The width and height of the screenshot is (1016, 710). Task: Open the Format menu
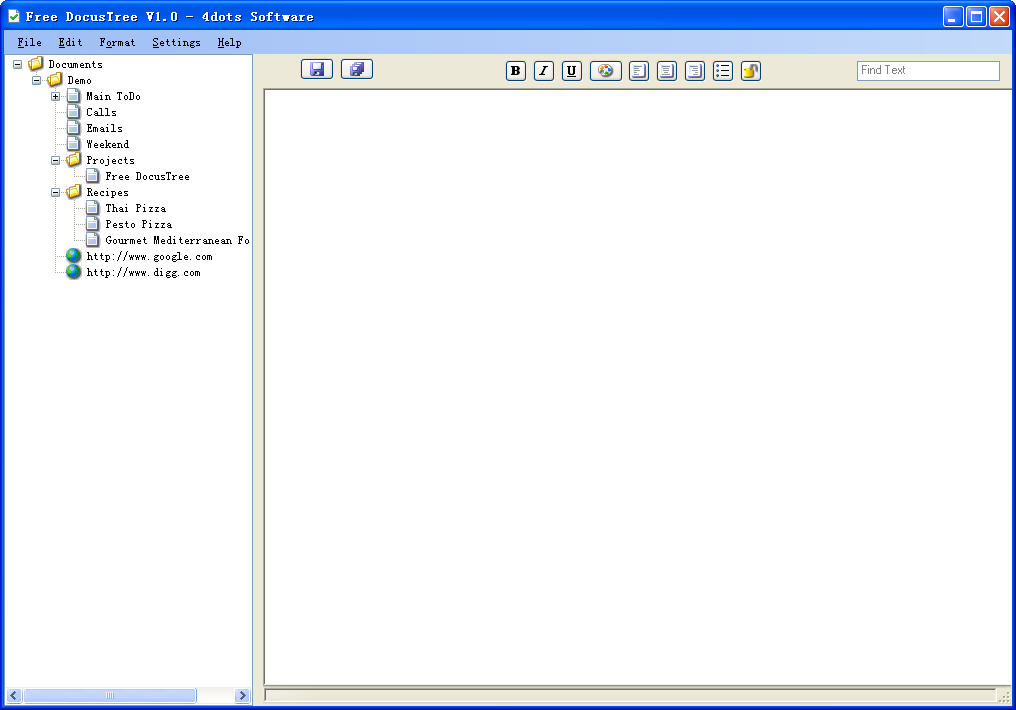[x=117, y=43]
